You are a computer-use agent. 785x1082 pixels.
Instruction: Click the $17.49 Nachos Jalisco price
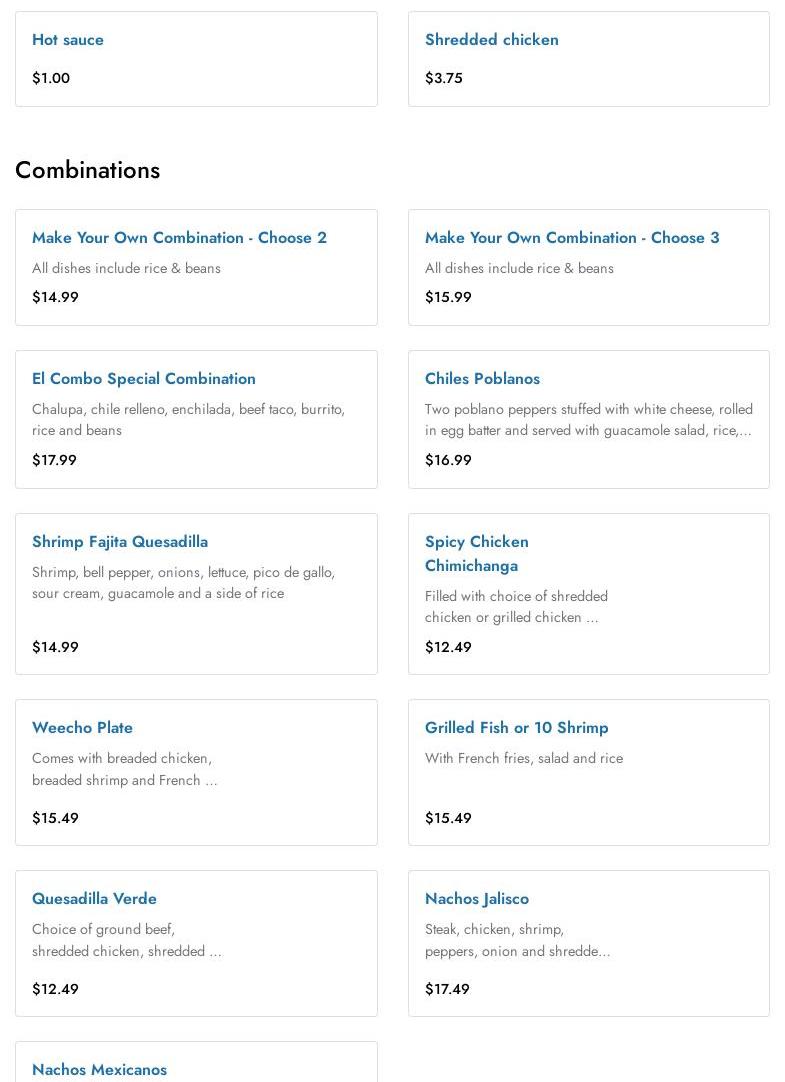pos(447,989)
